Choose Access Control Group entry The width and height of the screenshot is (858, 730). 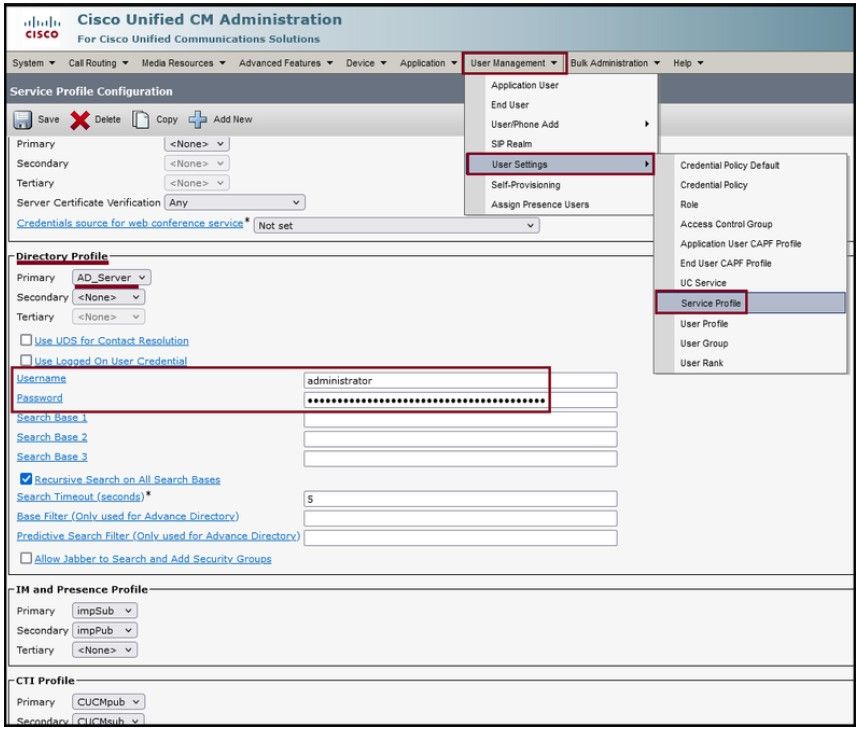751,224
